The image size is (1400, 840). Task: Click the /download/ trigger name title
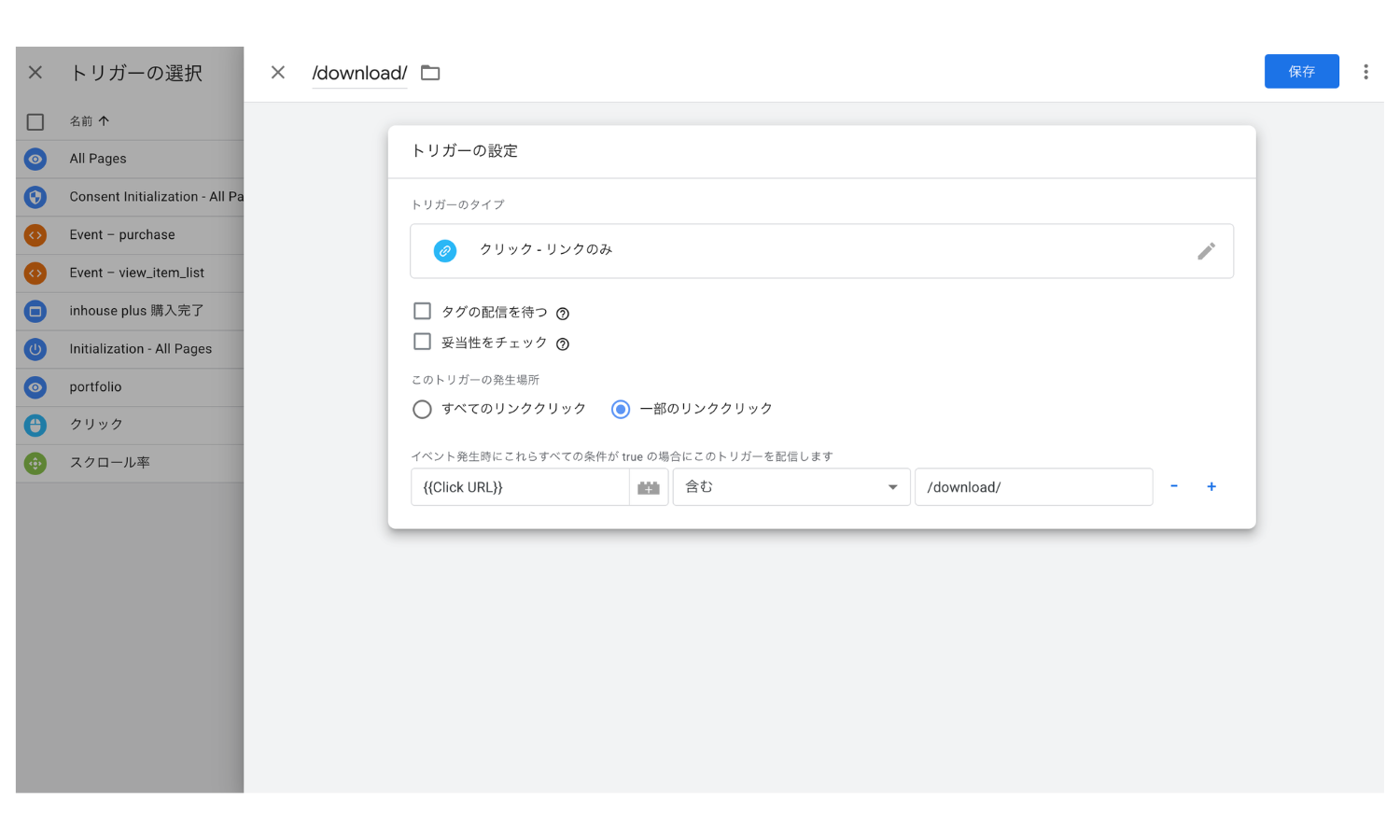click(x=359, y=73)
